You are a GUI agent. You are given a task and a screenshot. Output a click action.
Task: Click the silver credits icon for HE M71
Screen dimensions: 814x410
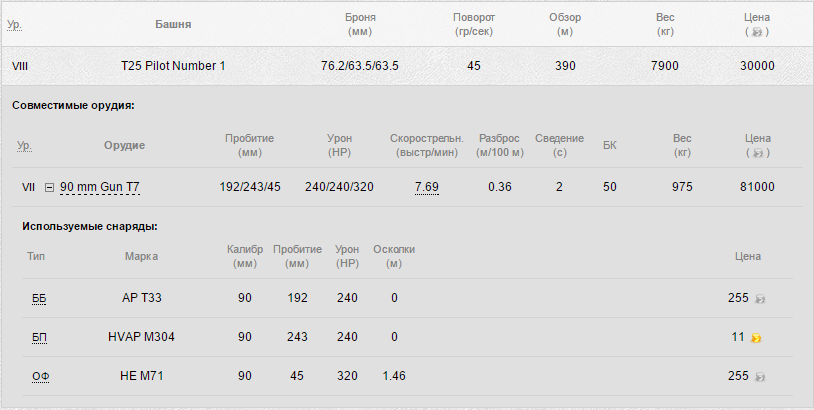point(759,377)
